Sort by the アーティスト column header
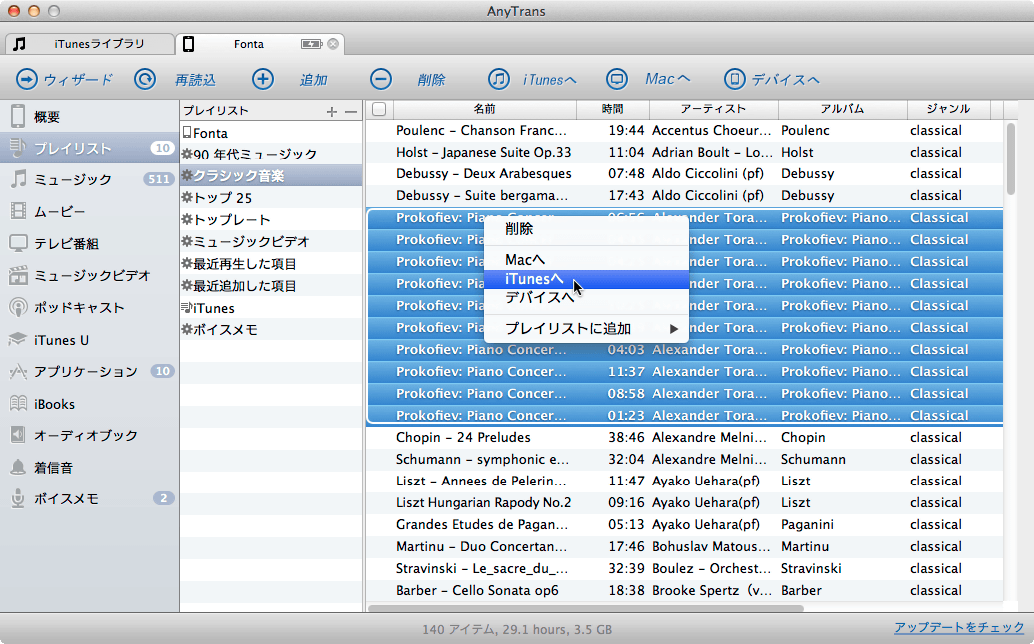This screenshot has height=644, width=1034. (714, 109)
